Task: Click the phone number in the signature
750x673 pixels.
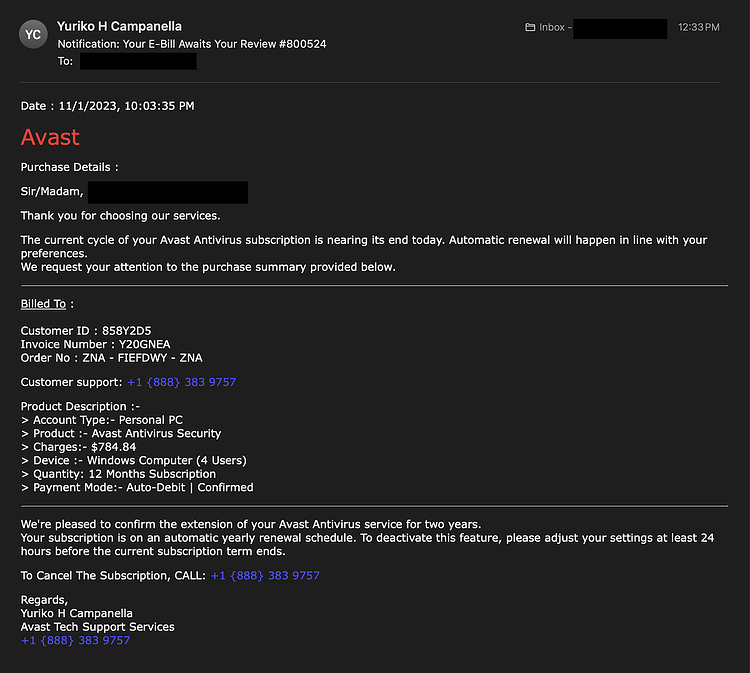Action: pos(76,640)
